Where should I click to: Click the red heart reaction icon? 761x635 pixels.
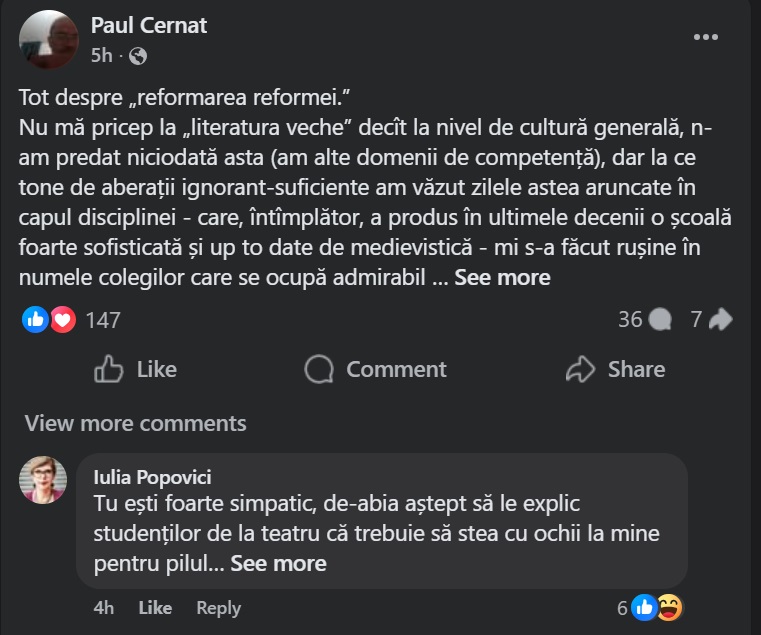[x=62, y=320]
